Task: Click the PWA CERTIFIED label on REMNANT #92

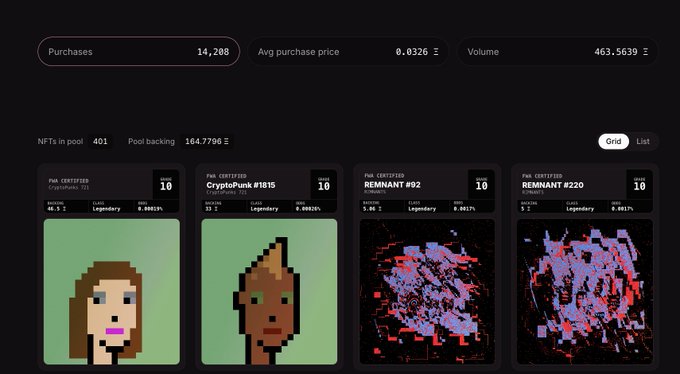Action: [x=384, y=176]
